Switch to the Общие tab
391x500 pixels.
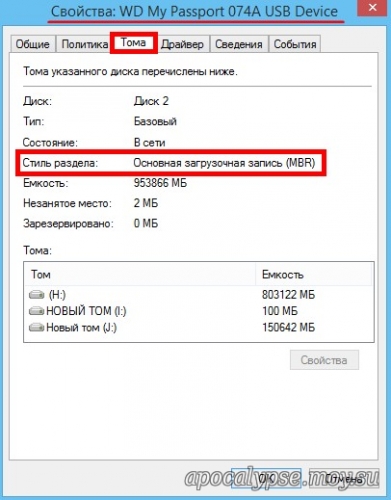pos(33,44)
